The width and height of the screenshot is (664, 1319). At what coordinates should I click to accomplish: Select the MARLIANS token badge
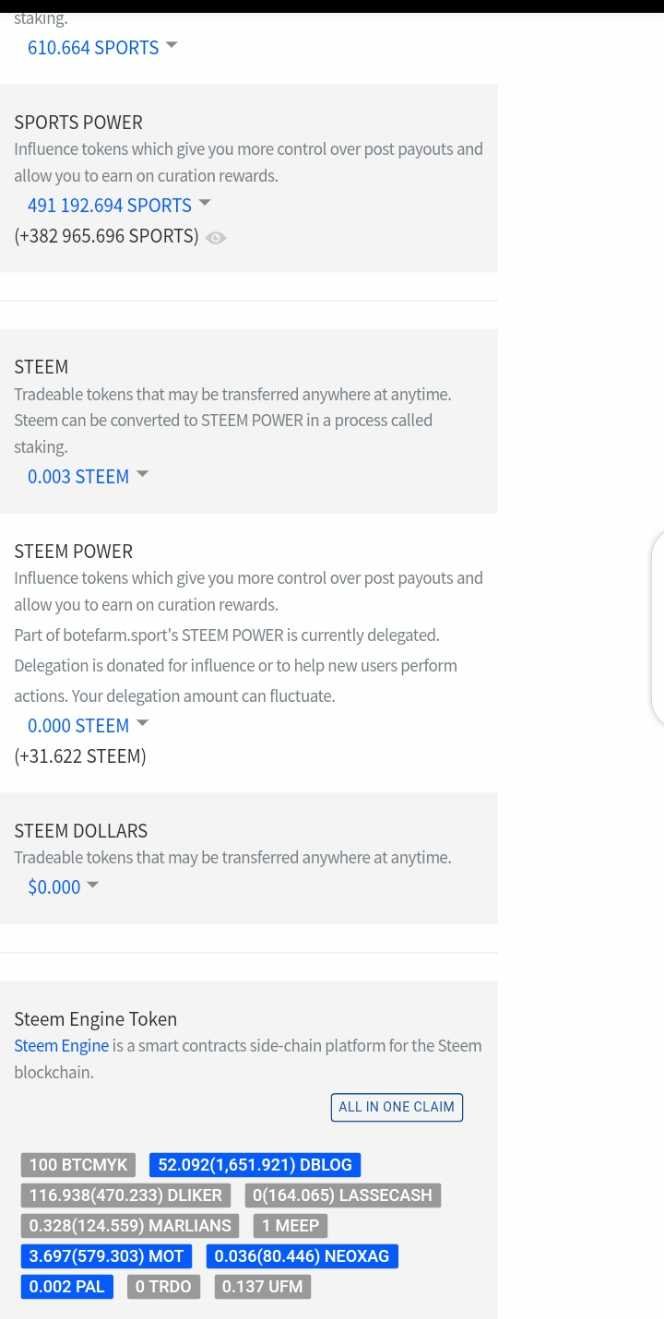click(130, 1226)
